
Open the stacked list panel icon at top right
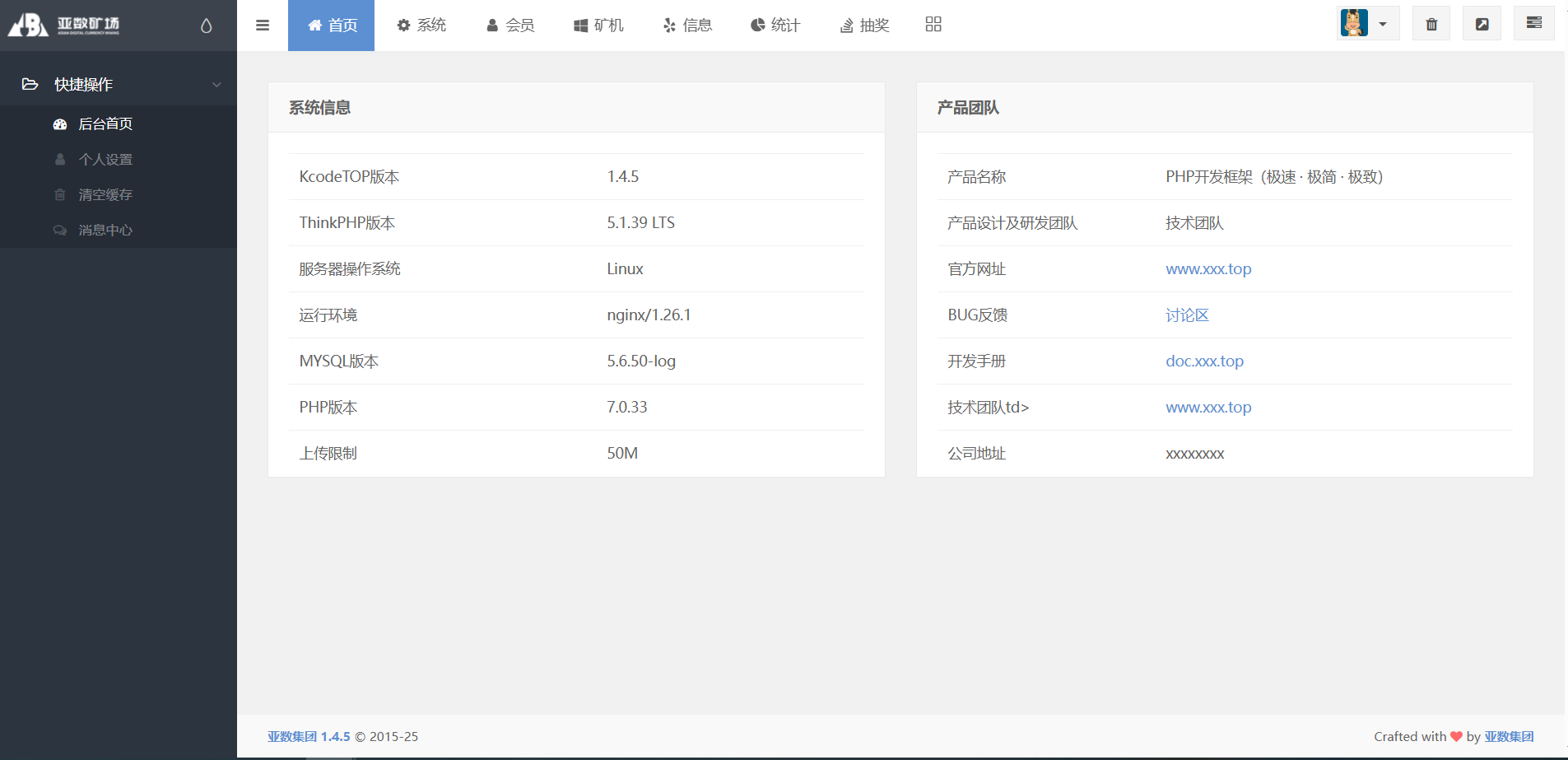(x=1533, y=23)
